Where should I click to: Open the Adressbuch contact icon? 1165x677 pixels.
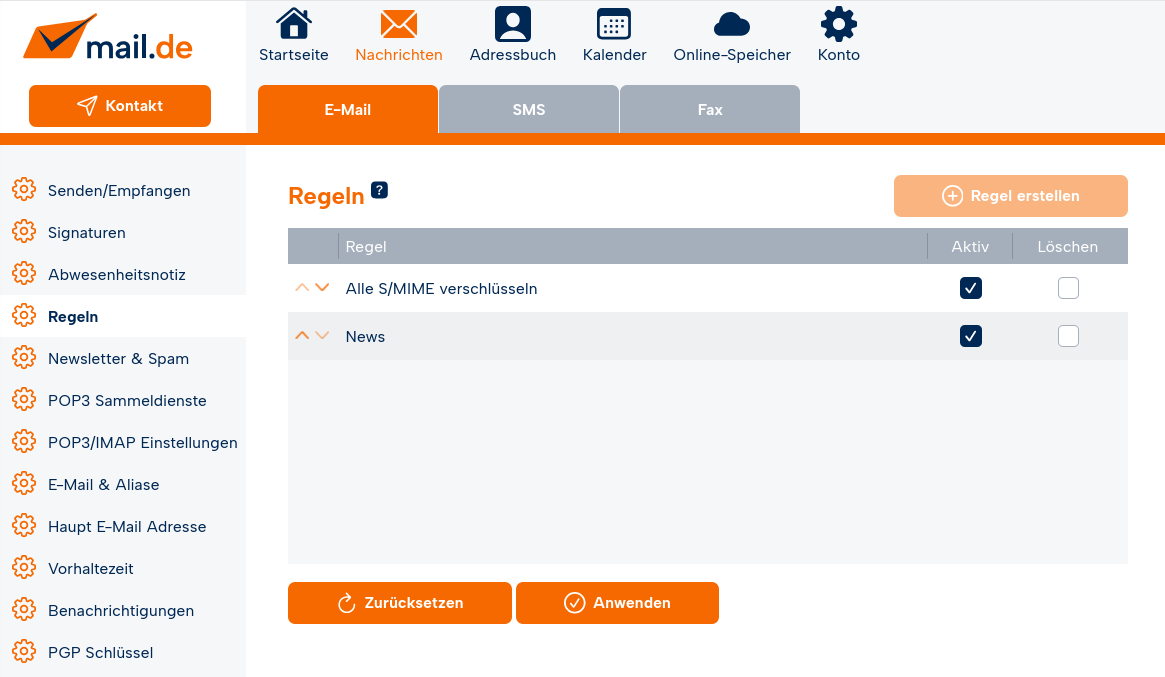click(513, 24)
